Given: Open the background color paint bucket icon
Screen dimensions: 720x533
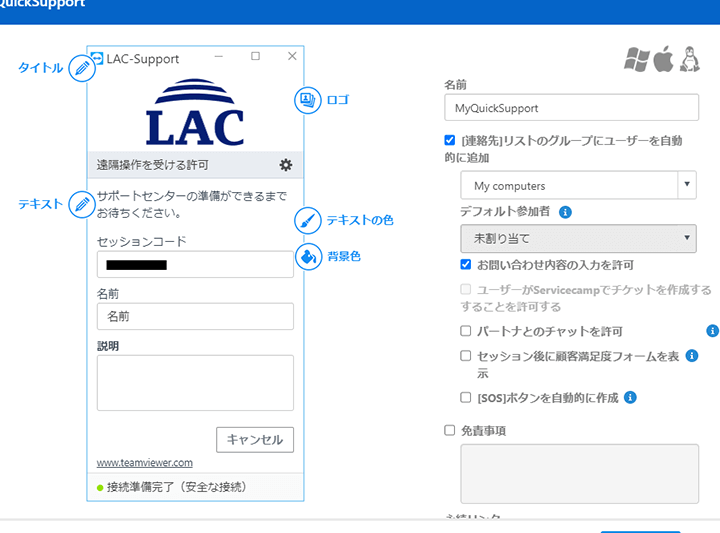Looking at the screenshot, I should 308,257.
